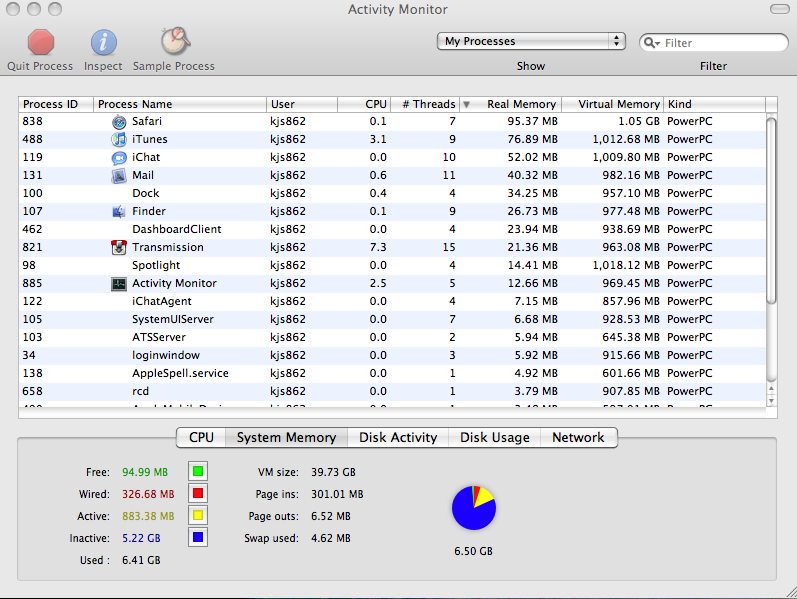This screenshot has height=599, width=797.
Task: Click the red Wired memory swatch
Action: (198, 493)
